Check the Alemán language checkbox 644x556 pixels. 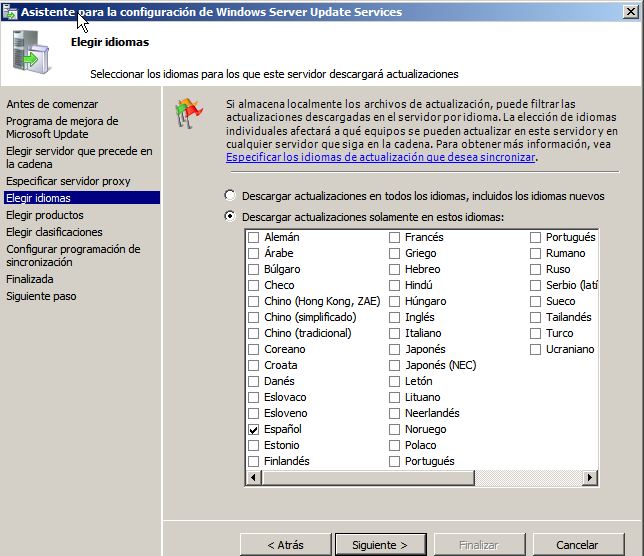coord(253,237)
